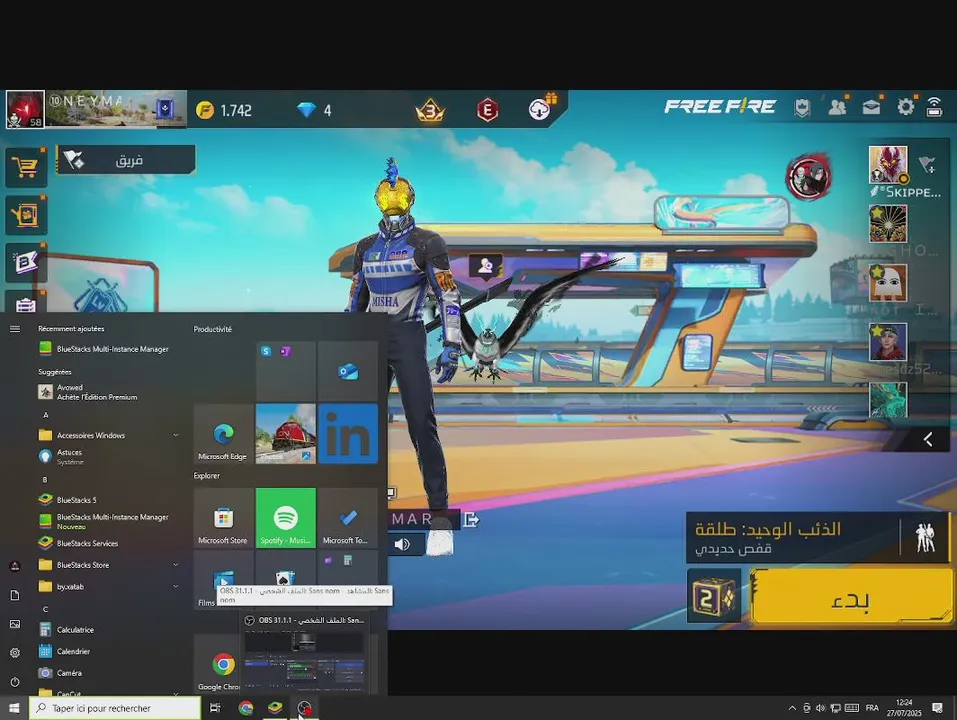Collapse the friends list with the left arrow
957x720 pixels.
tap(928, 439)
